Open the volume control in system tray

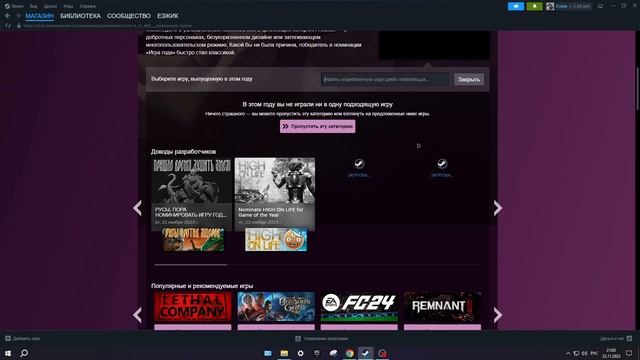click(584, 353)
